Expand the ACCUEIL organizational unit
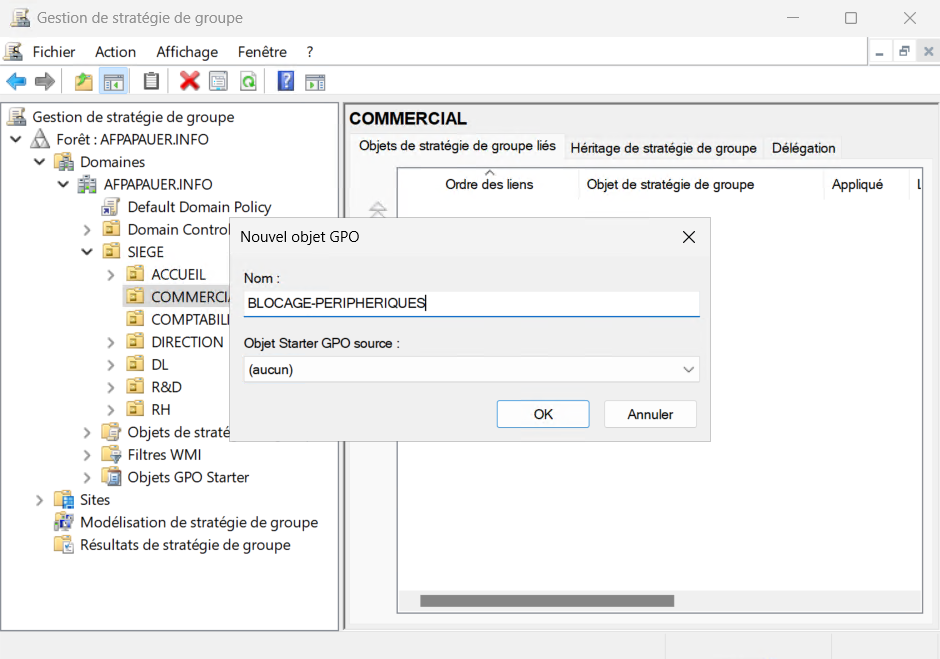 (x=111, y=275)
